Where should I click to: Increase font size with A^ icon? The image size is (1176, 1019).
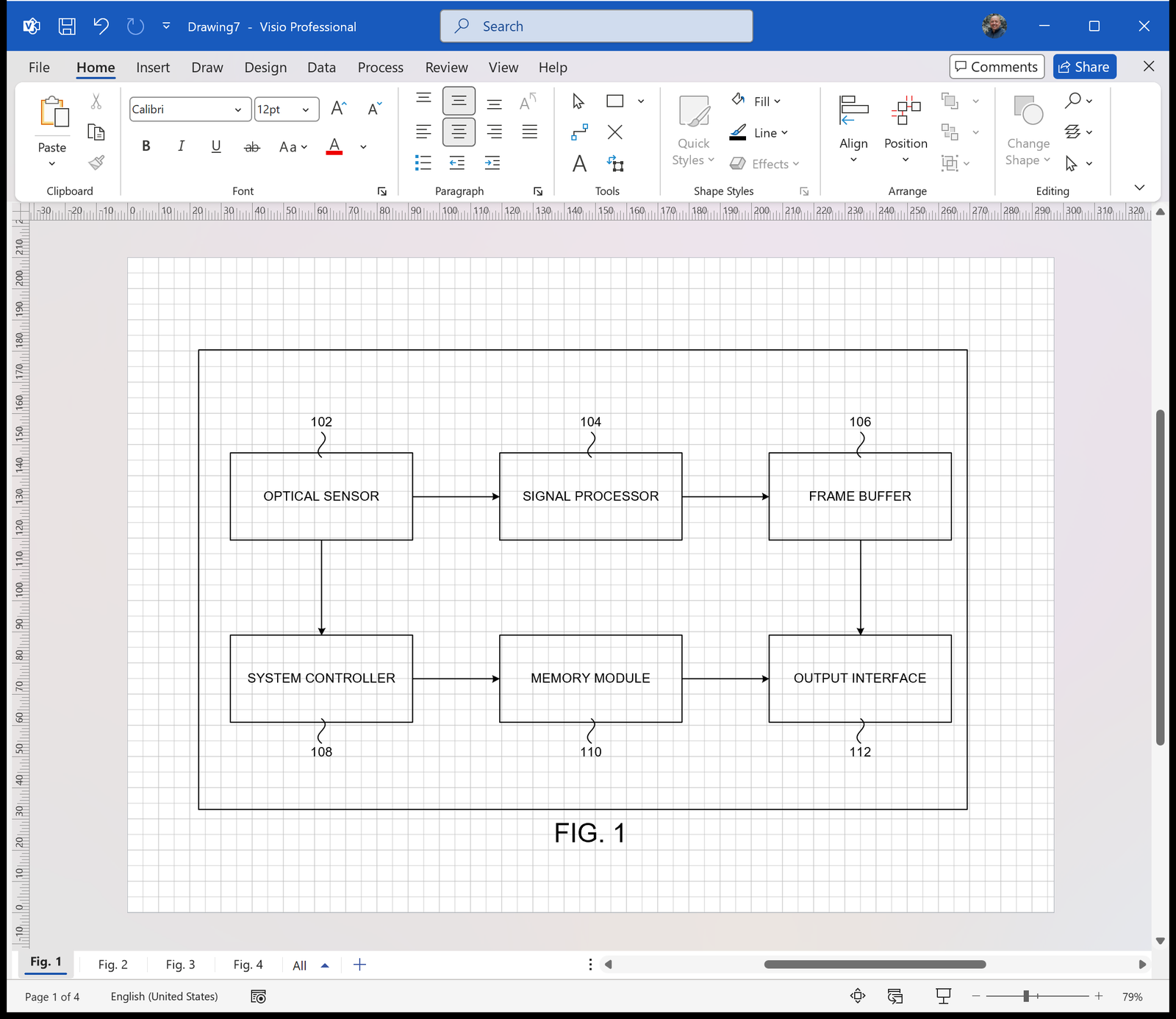tap(338, 109)
